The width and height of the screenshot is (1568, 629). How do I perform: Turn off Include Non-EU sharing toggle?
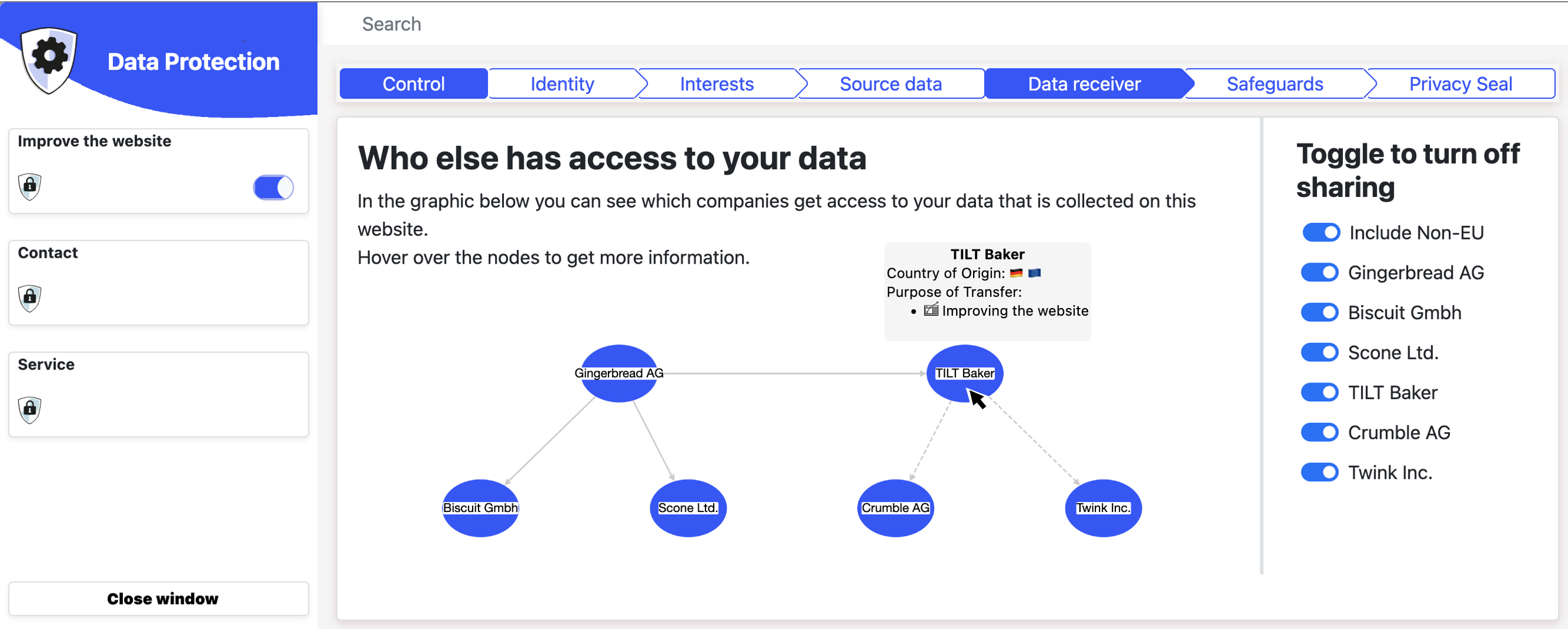[1321, 232]
